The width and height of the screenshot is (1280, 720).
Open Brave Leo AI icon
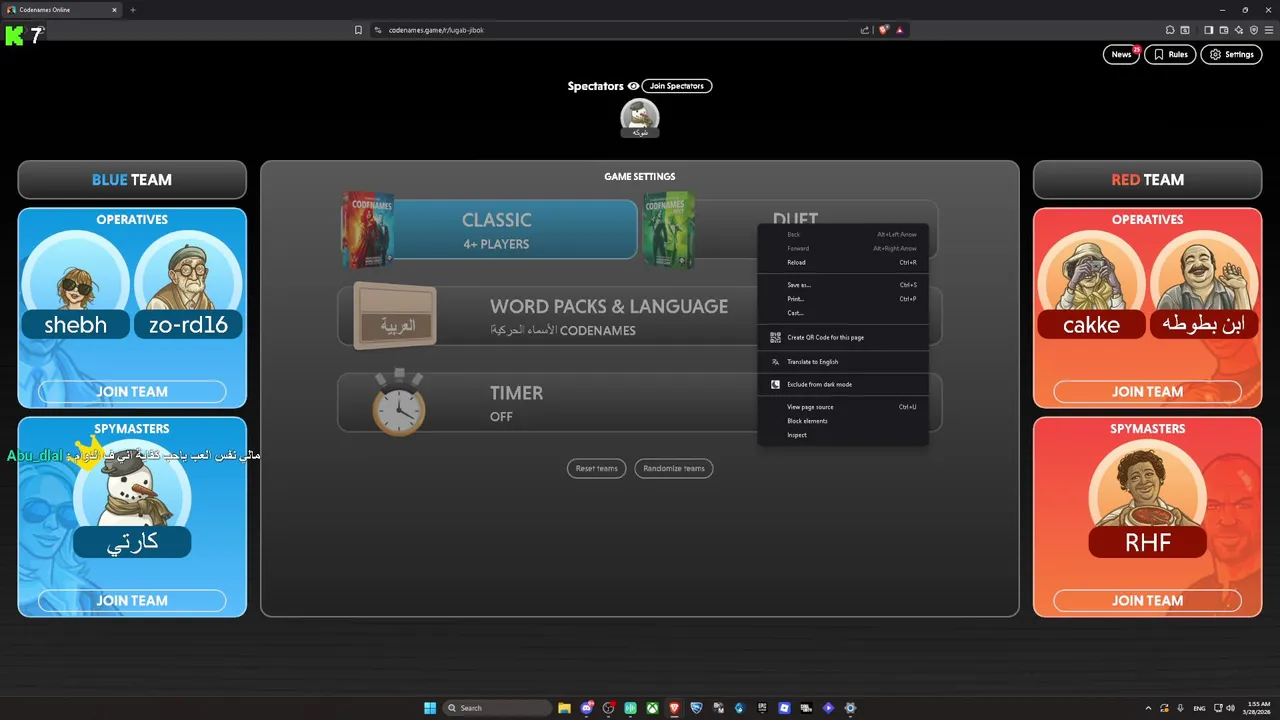[x=1239, y=30]
